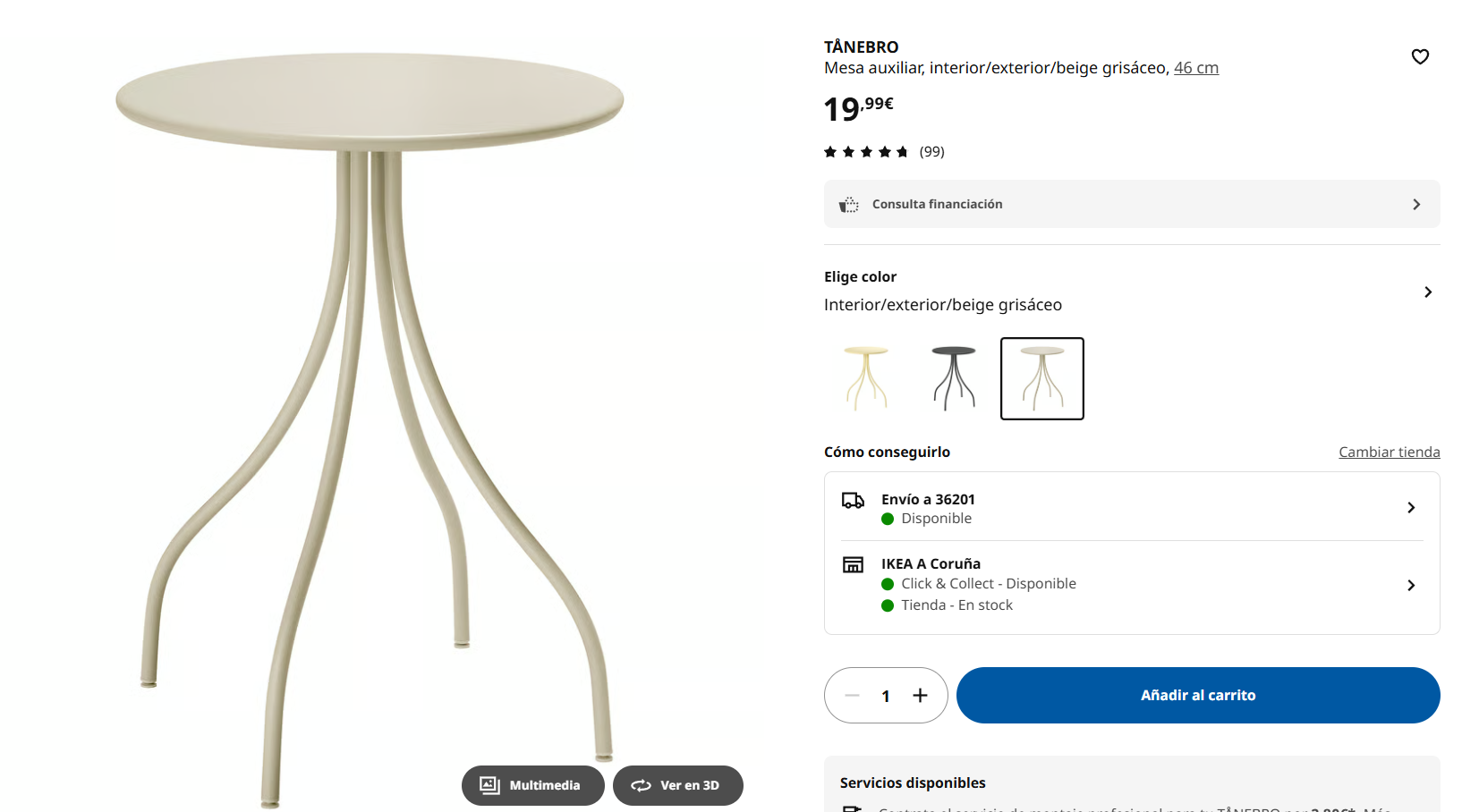Screen dimensions: 1479x812
Task: Click the quantity number field
Action: pyautogui.click(x=886, y=696)
